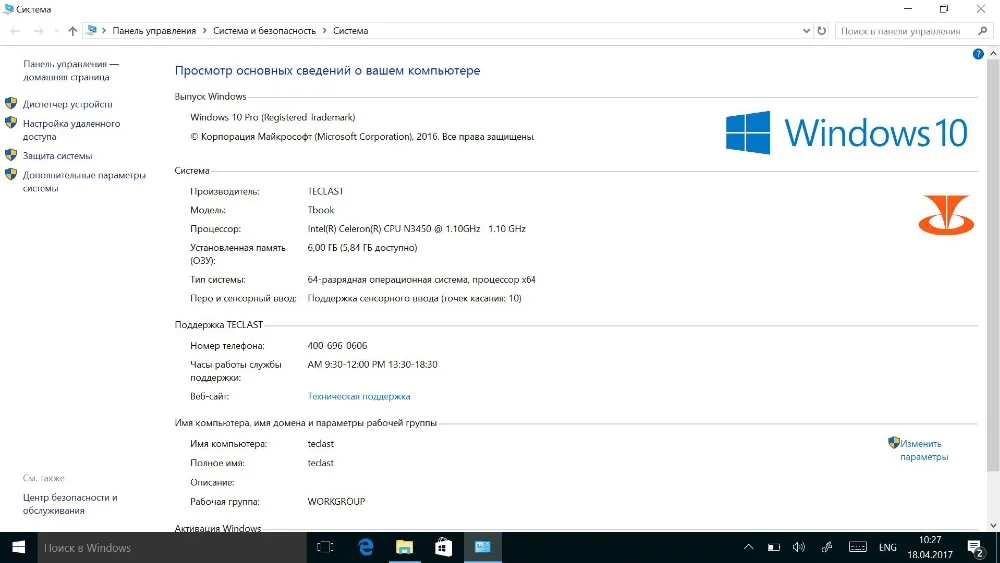Select the Tbook model value

click(x=321, y=210)
